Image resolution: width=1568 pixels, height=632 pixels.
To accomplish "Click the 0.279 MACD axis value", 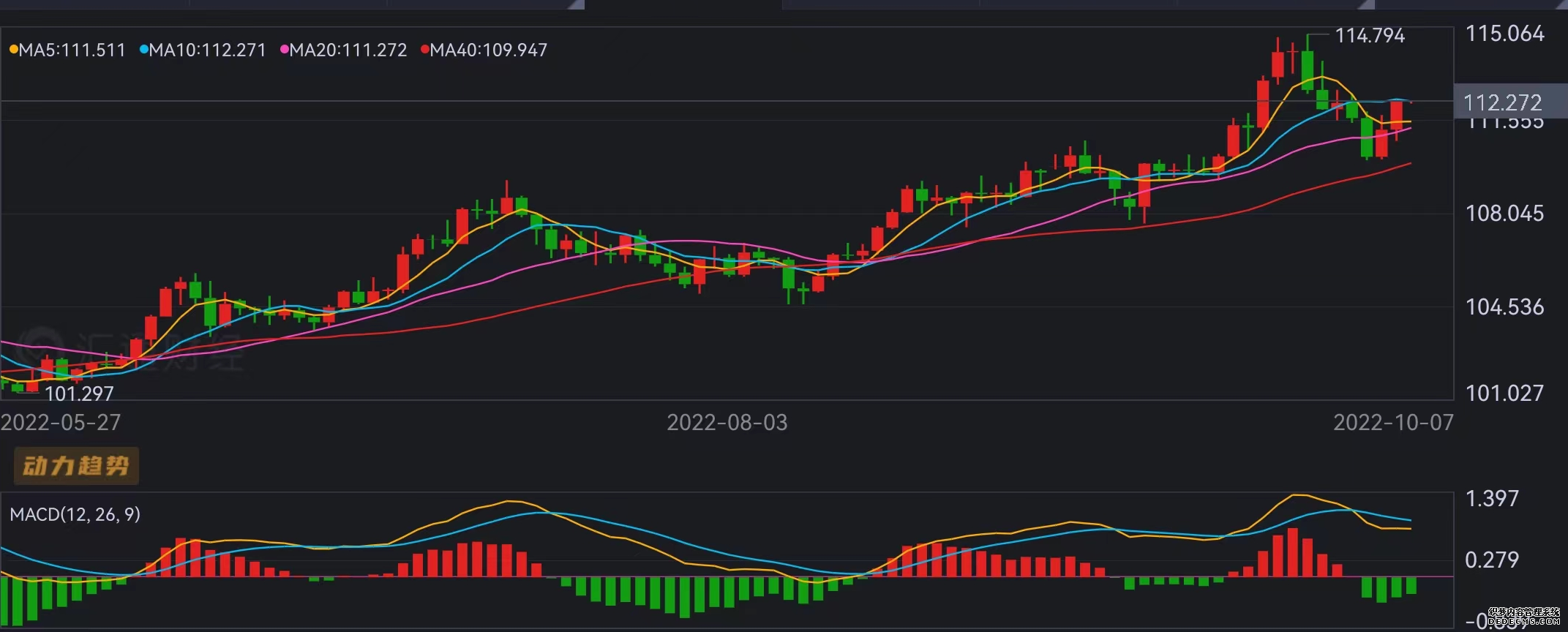I will (1492, 560).
